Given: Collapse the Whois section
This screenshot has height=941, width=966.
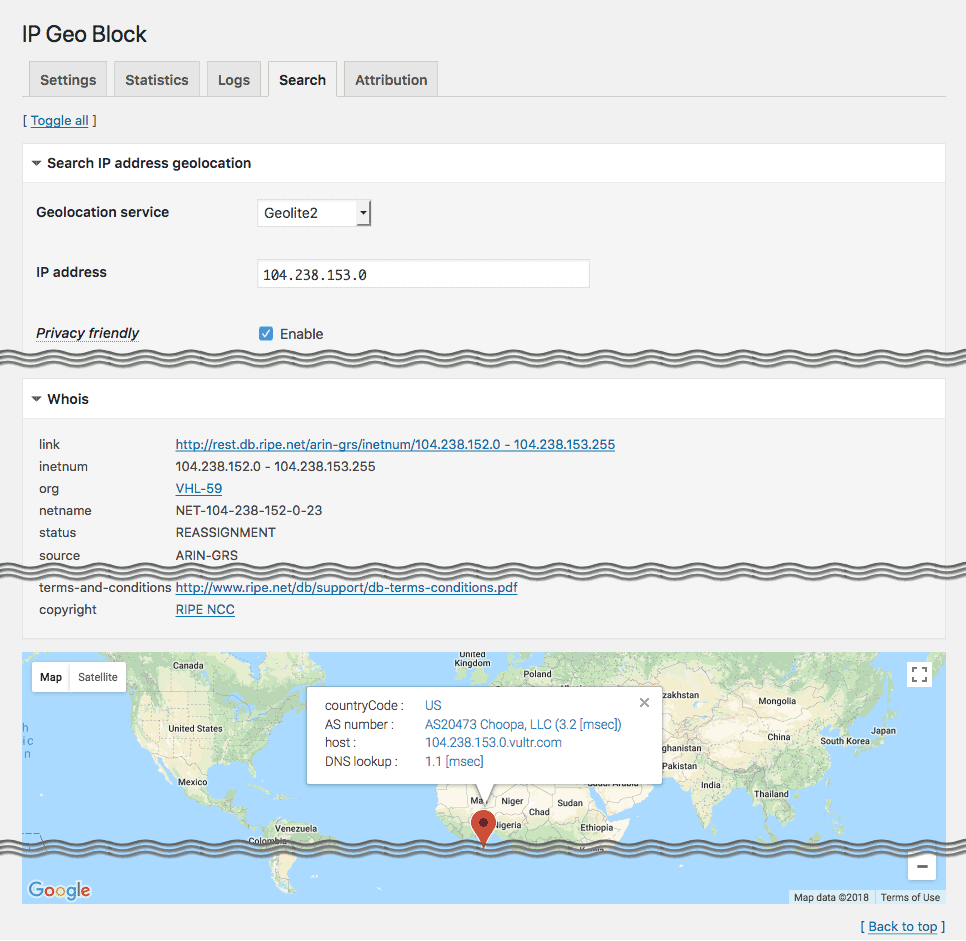Looking at the screenshot, I should pyautogui.click(x=37, y=399).
